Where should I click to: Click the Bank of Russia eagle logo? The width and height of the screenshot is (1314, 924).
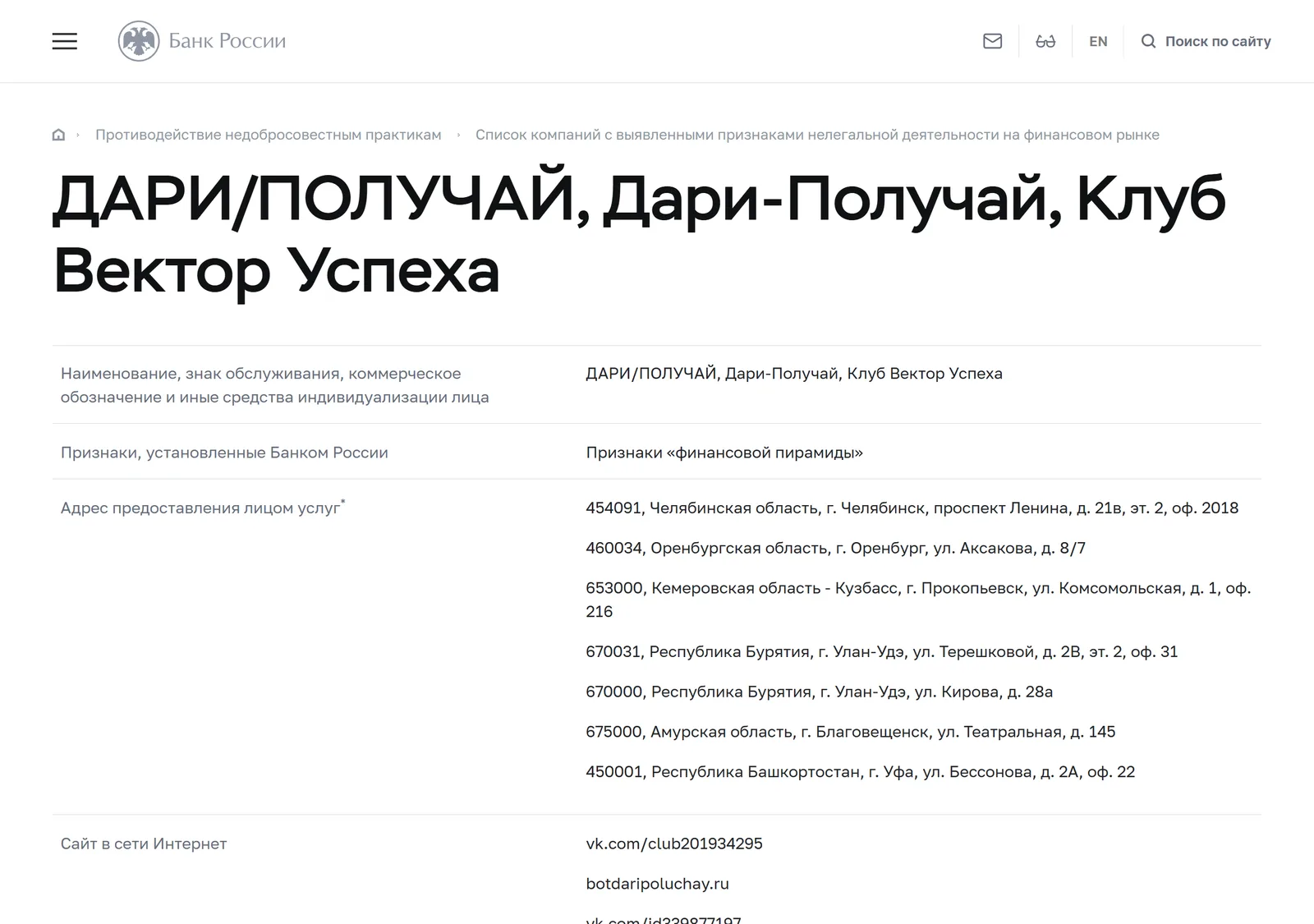139,41
